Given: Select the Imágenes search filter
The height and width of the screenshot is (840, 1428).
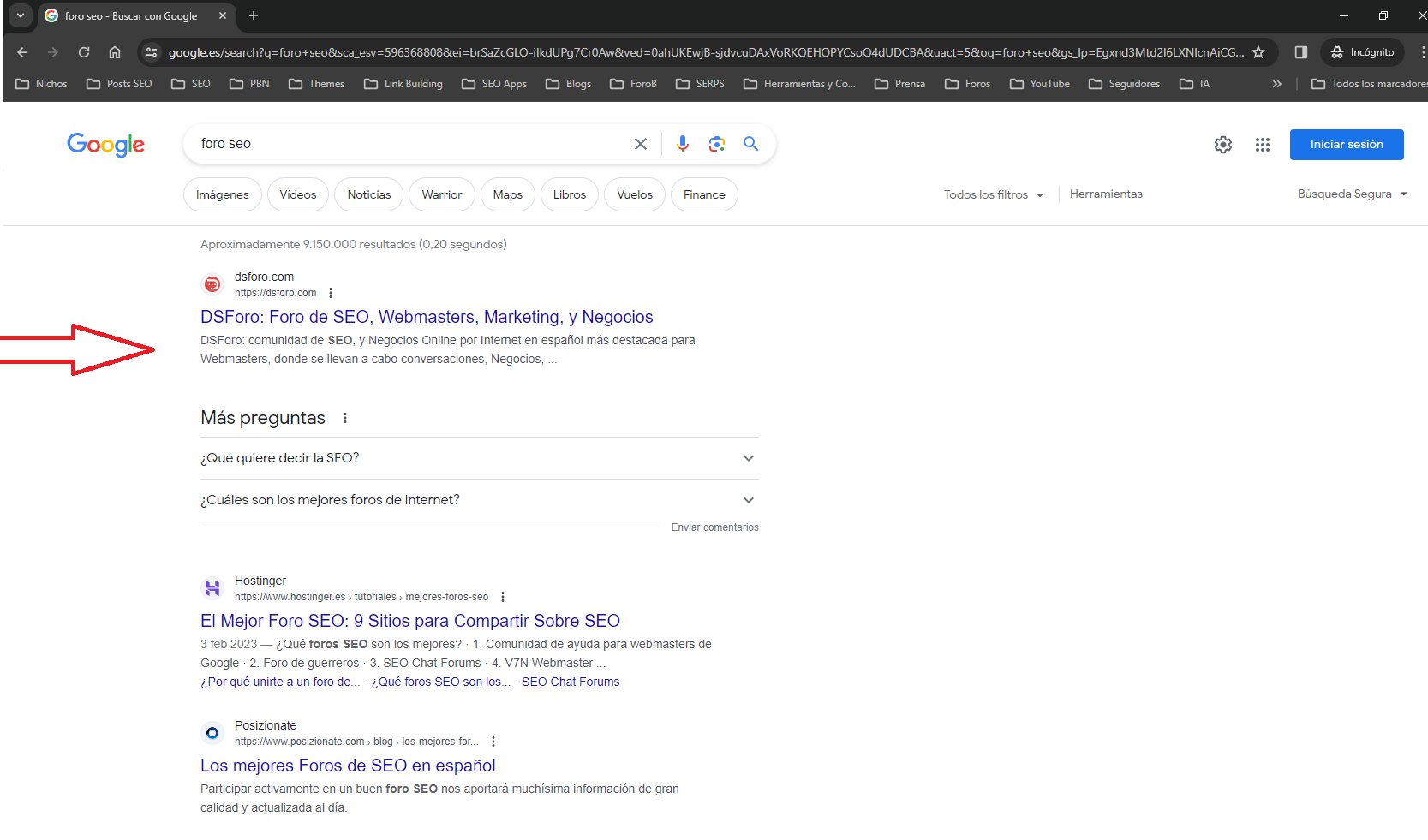Looking at the screenshot, I should tap(222, 194).
